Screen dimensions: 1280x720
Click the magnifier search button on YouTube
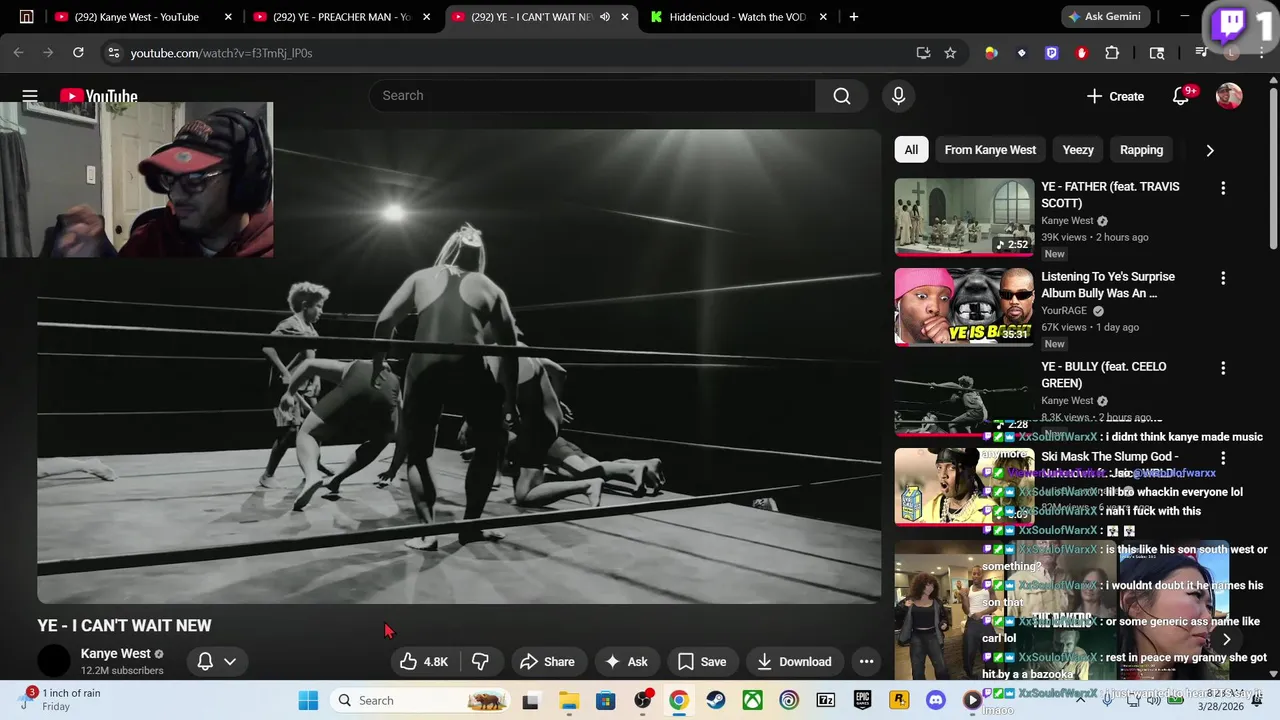point(842,96)
